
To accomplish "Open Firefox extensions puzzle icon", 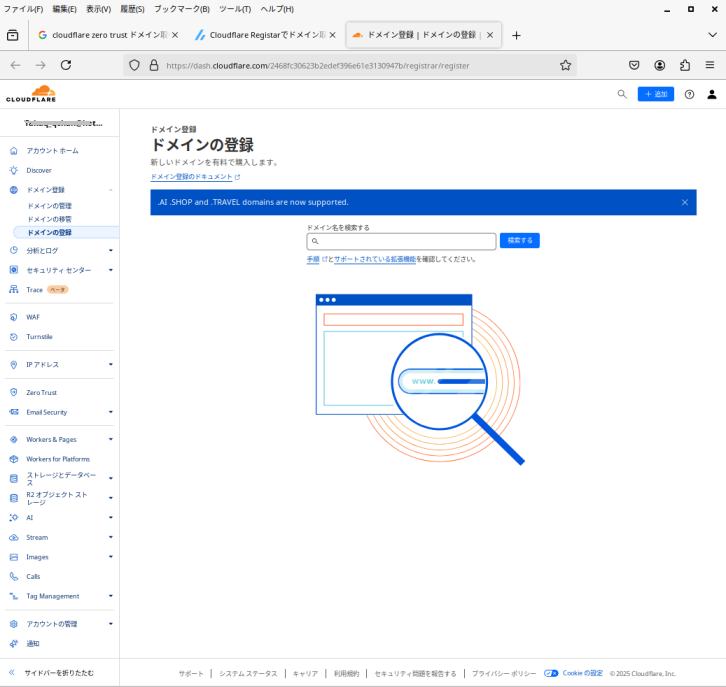I will [x=685, y=65].
